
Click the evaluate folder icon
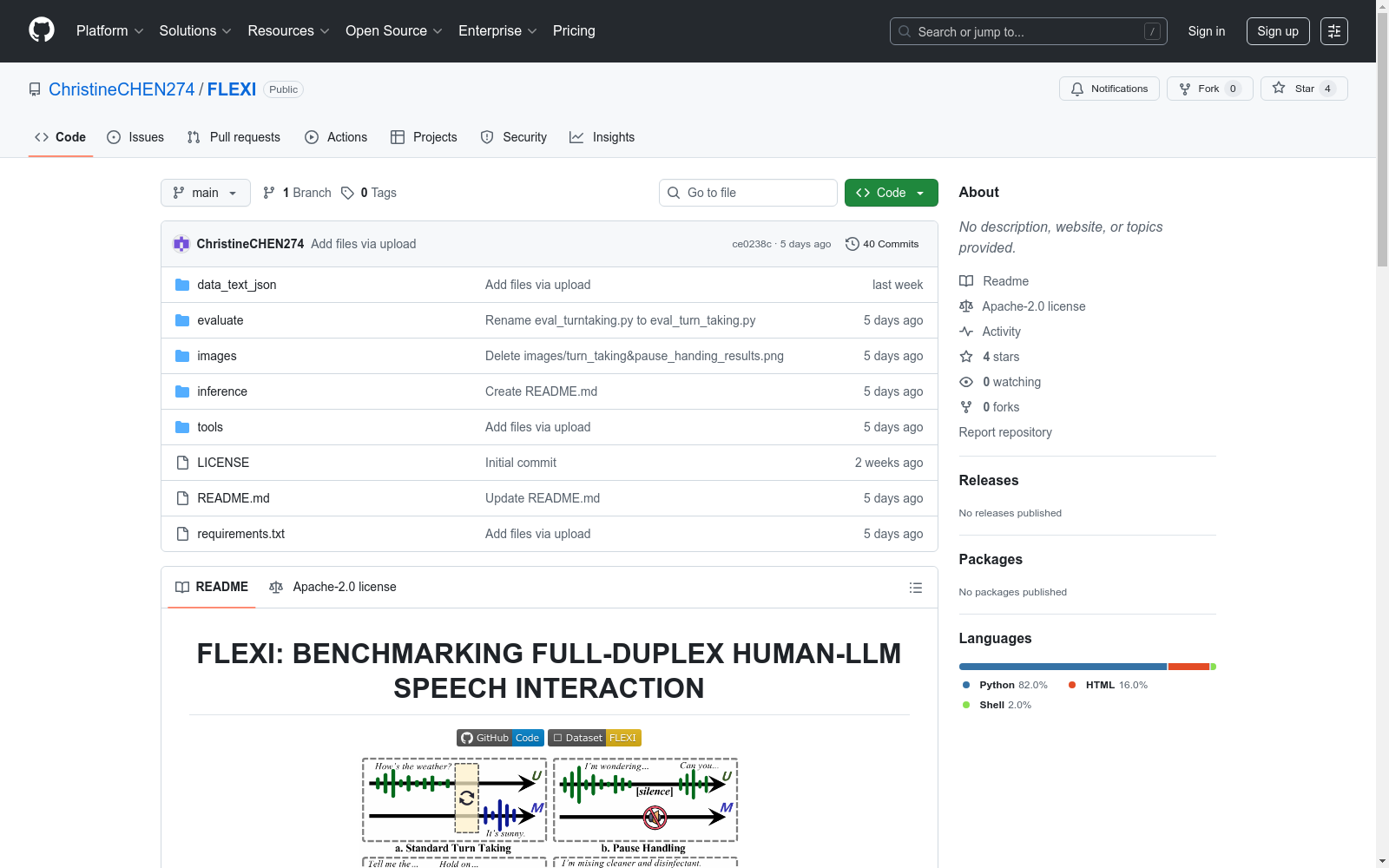(x=182, y=320)
